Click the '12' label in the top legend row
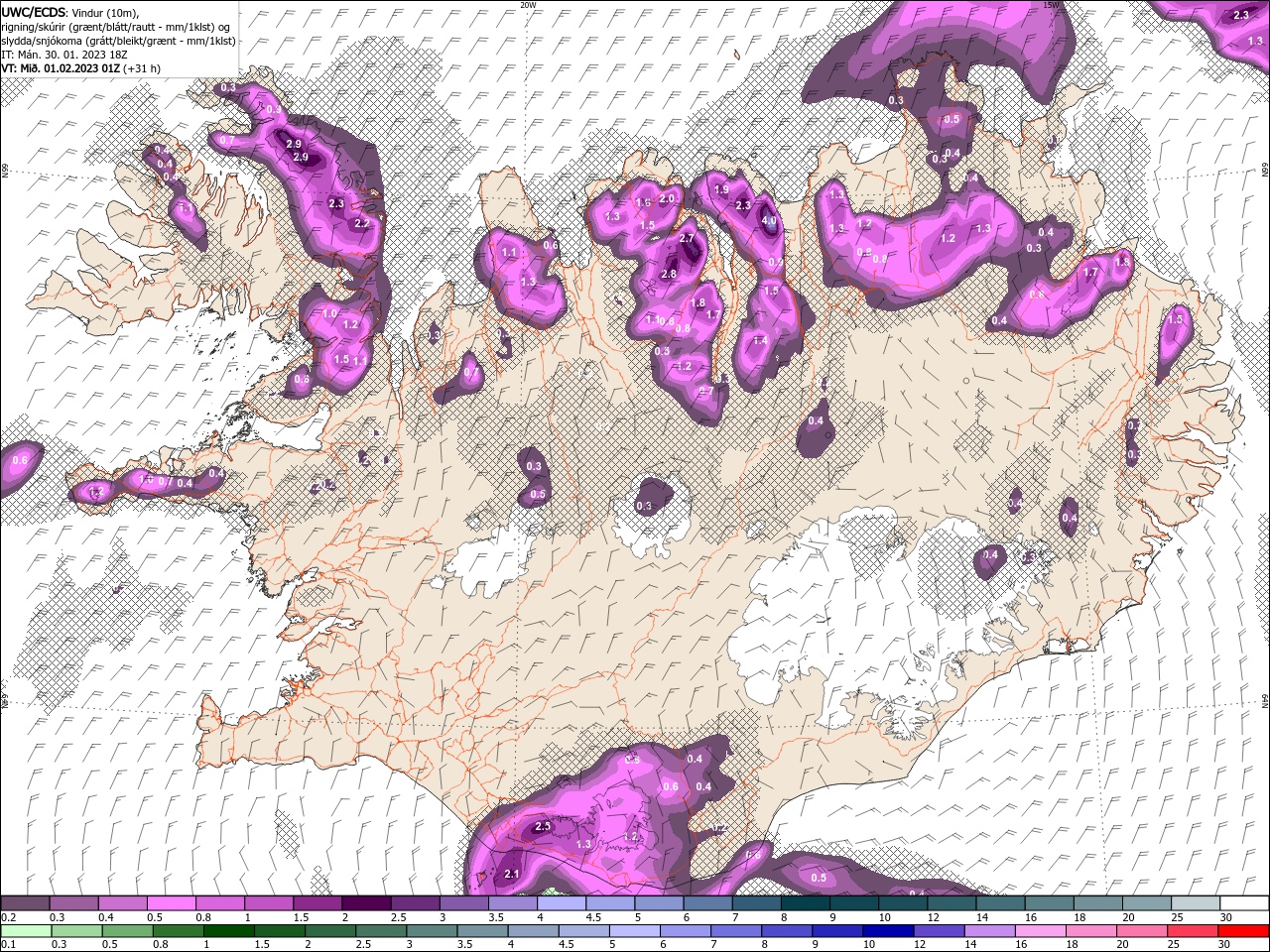This screenshot has width=1270, height=952. (x=934, y=917)
